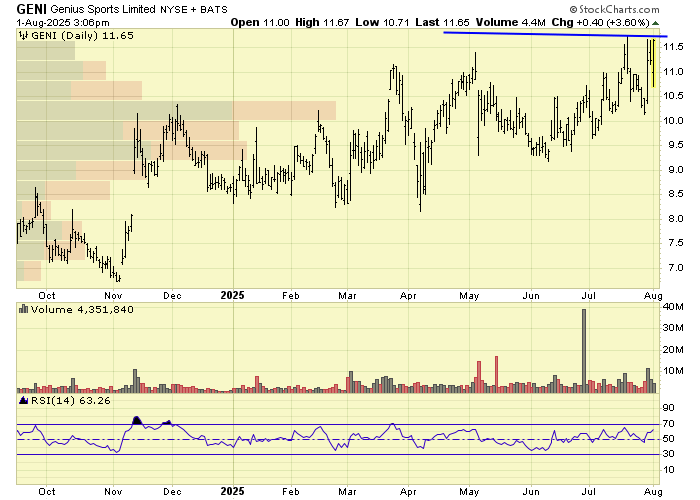Click the 40M volume axis label
Screen dimensions: 700x500
(673, 307)
